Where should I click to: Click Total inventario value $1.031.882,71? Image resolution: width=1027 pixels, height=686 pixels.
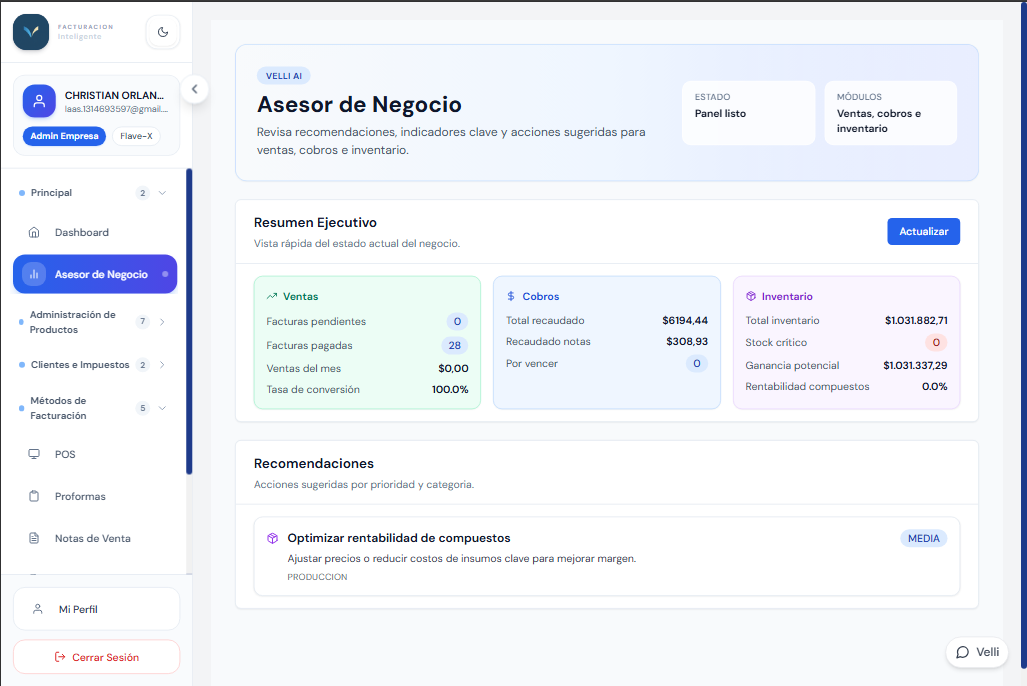click(x=916, y=320)
